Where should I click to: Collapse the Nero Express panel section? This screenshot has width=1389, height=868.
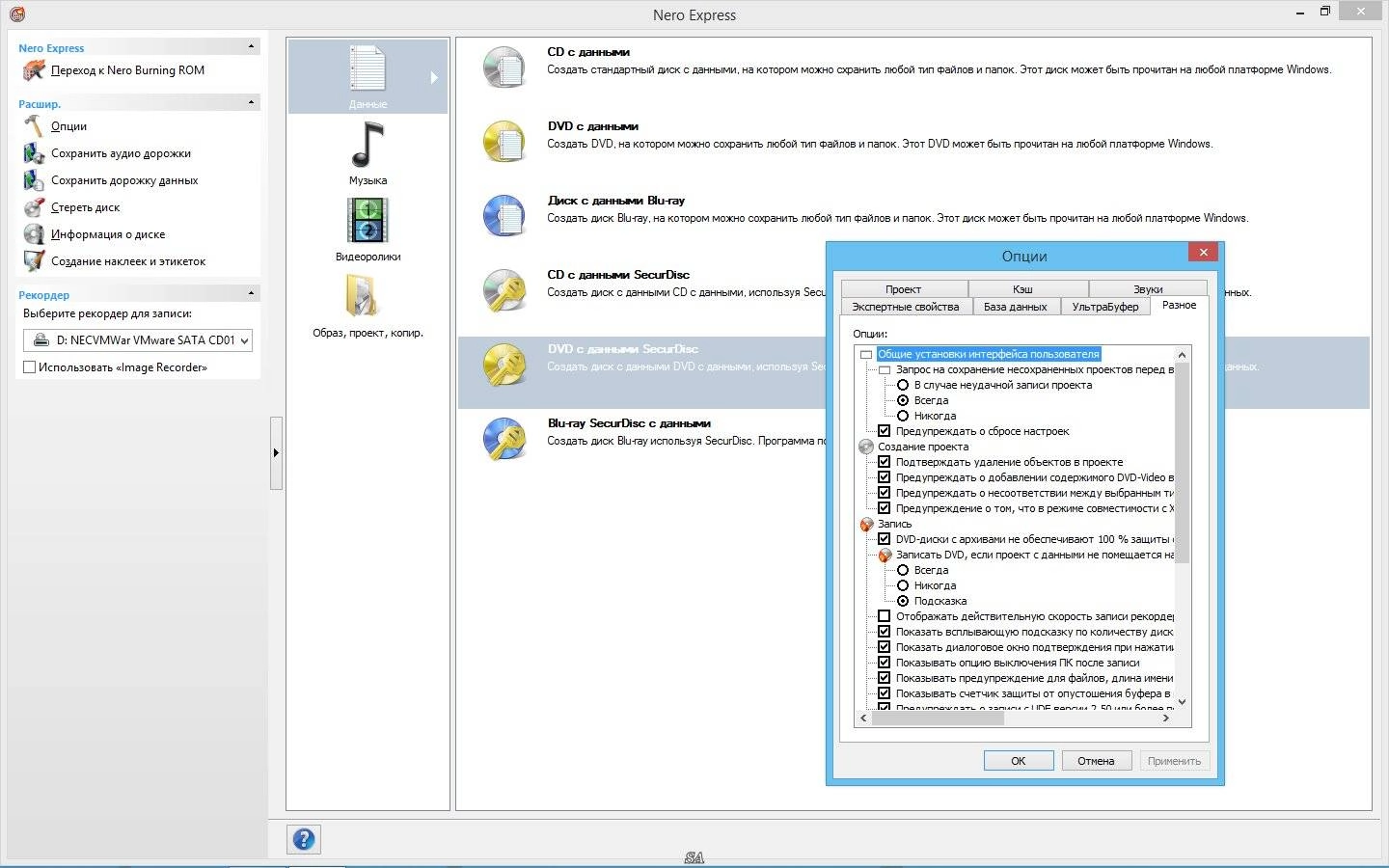252,46
